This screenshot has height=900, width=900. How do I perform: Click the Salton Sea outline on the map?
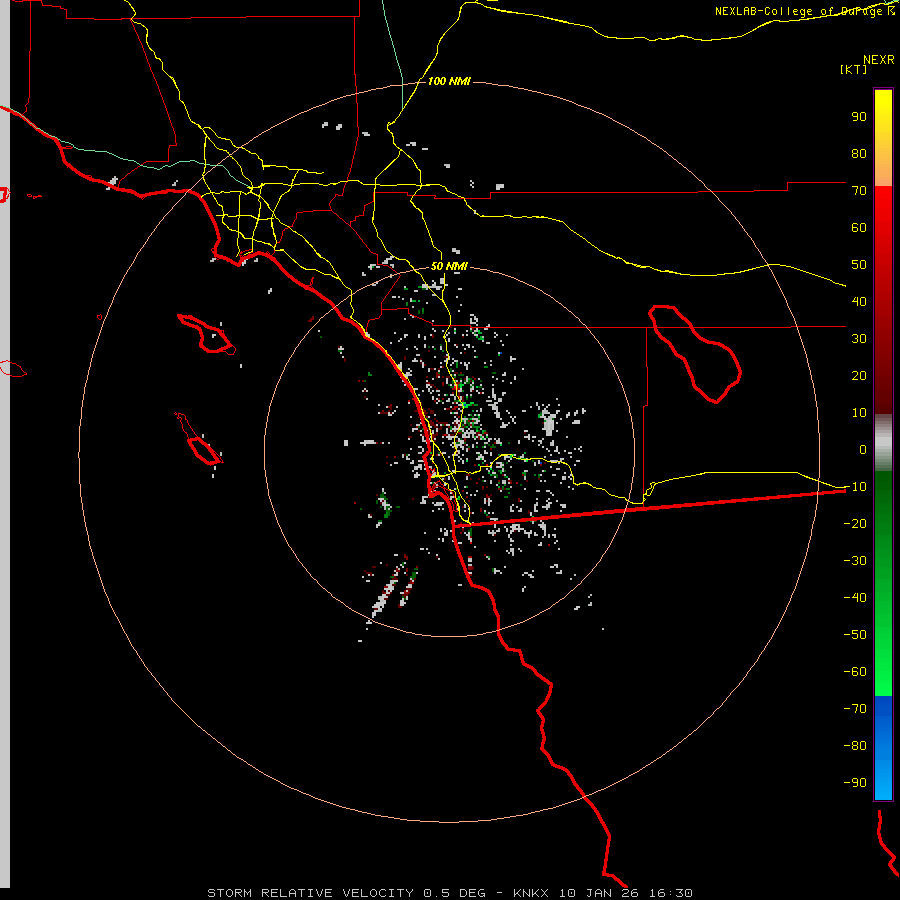[x=695, y=354]
